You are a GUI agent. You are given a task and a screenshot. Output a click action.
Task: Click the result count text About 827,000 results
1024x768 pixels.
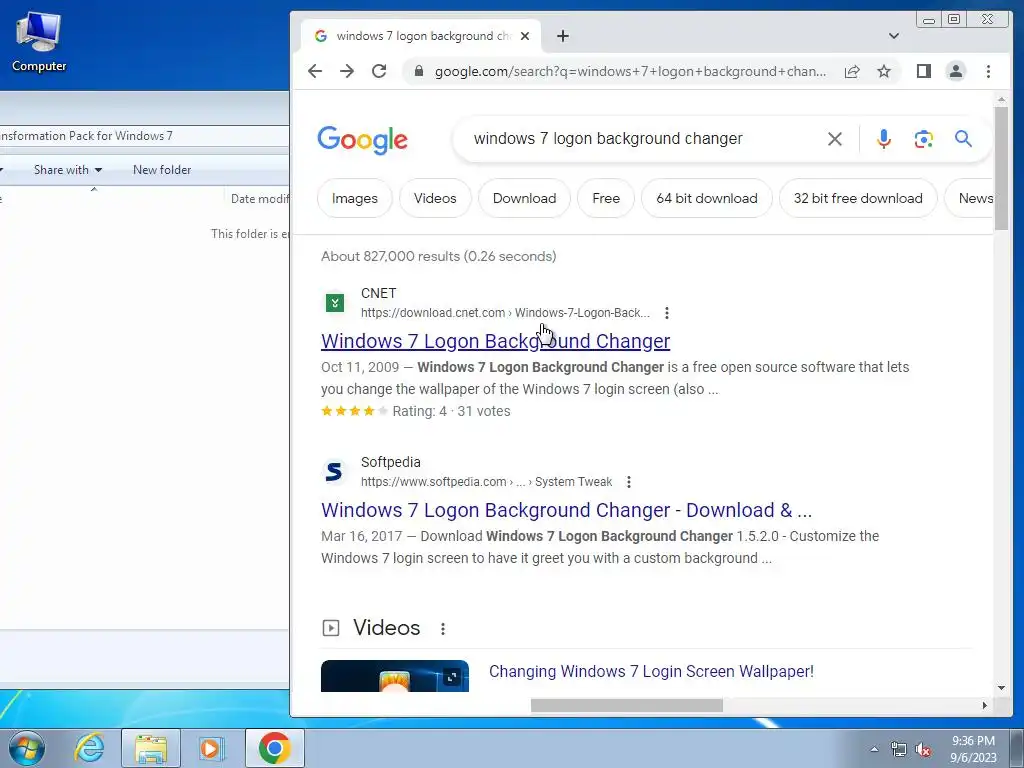click(439, 256)
